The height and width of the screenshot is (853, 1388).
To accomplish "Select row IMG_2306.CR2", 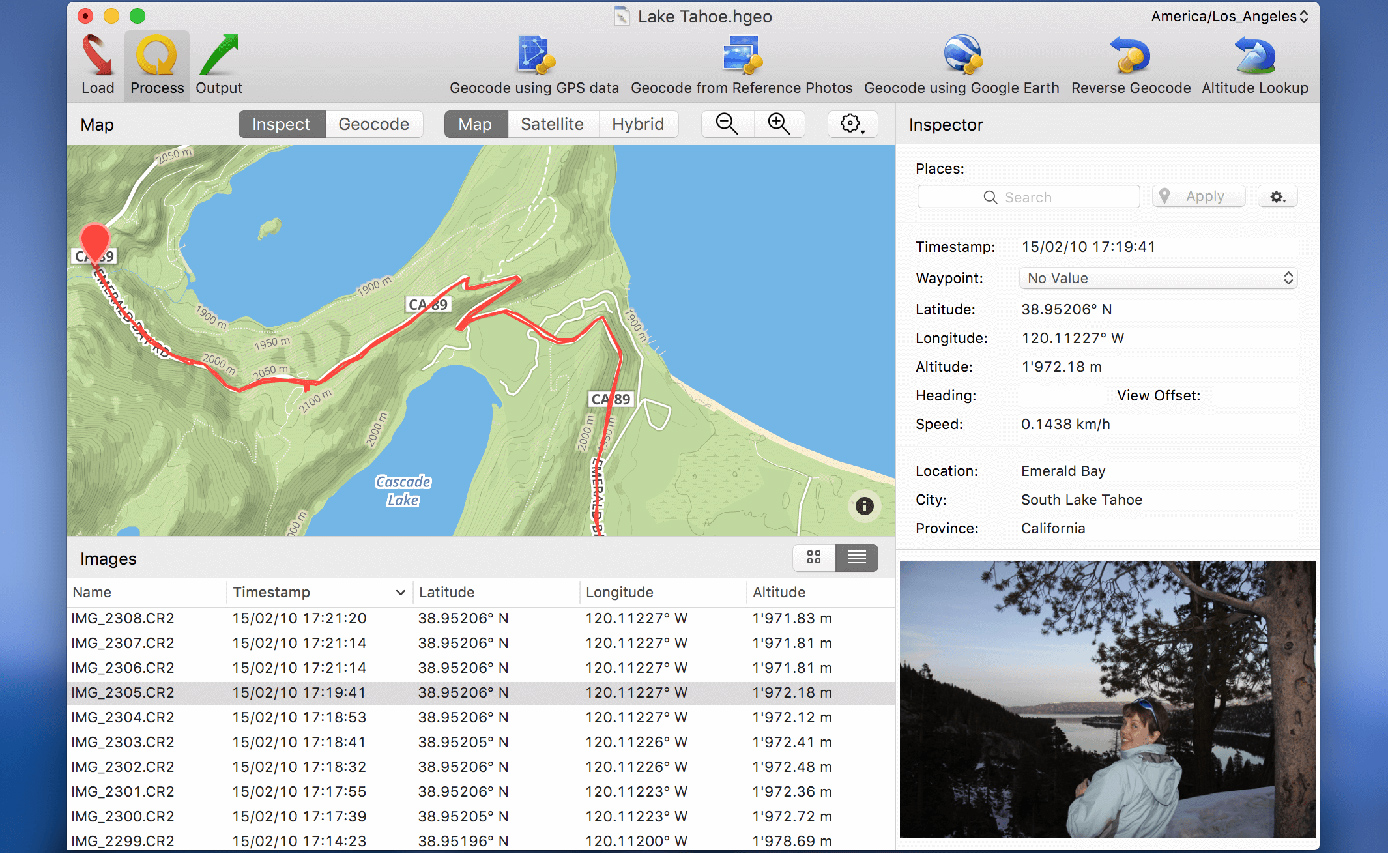I will tap(481, 668).
